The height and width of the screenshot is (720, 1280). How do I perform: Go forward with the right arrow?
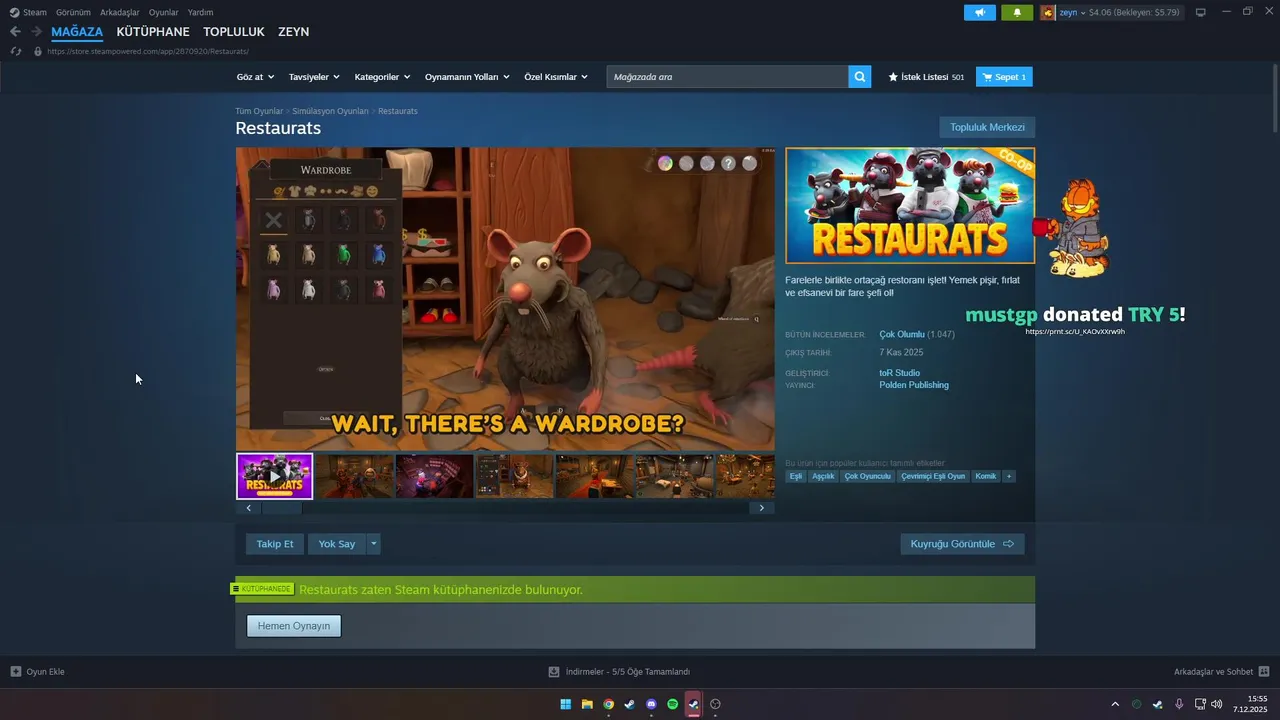click(x=36, y=31)
